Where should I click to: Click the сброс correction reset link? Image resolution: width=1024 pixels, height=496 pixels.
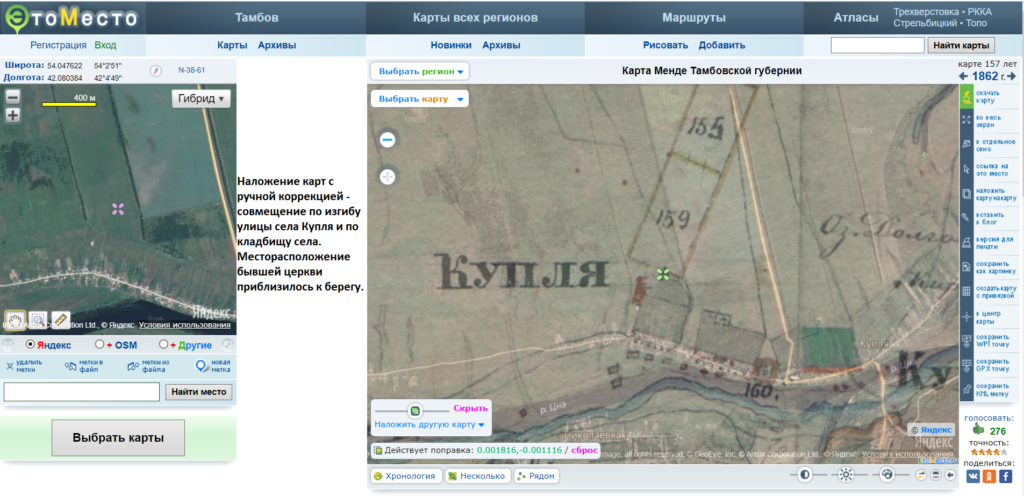pos(584,451)
